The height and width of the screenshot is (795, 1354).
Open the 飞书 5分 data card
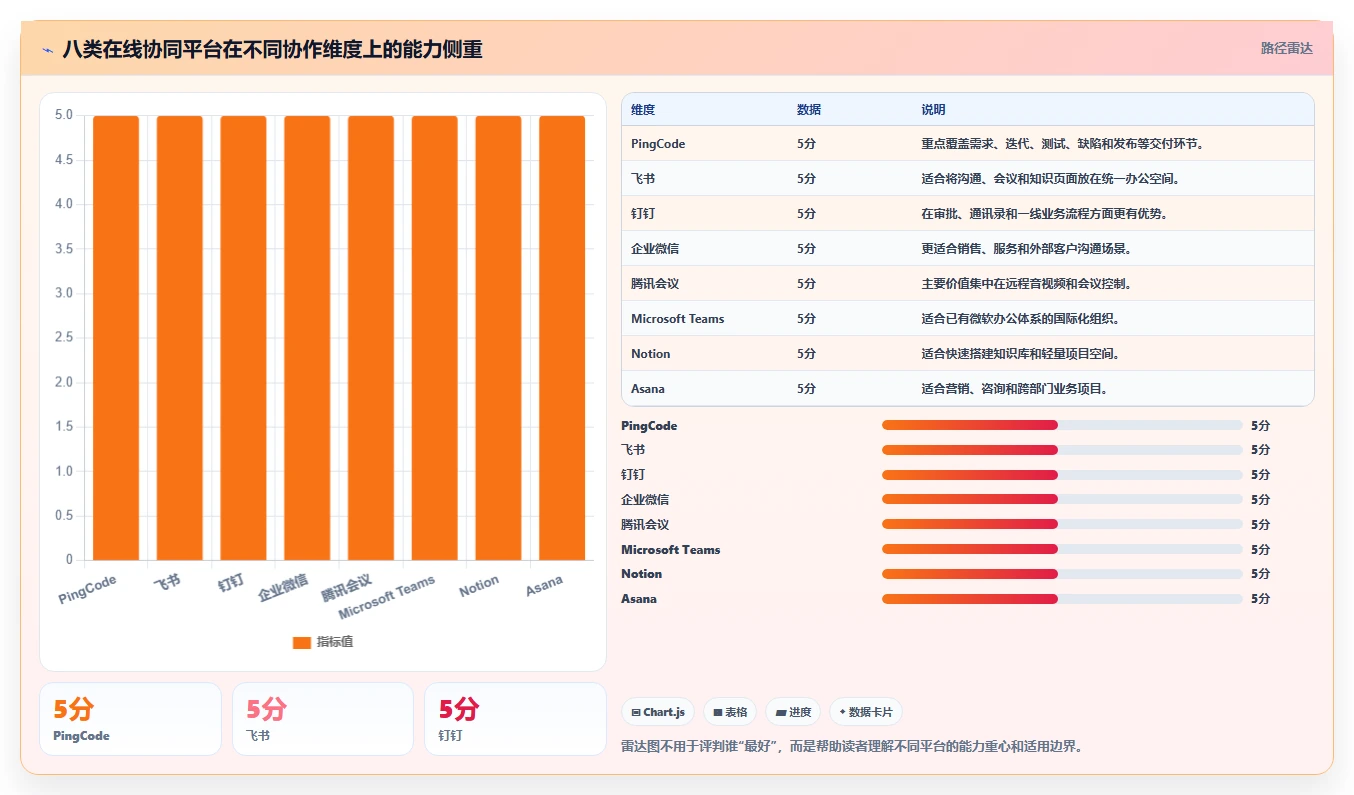tap(323, 719)
